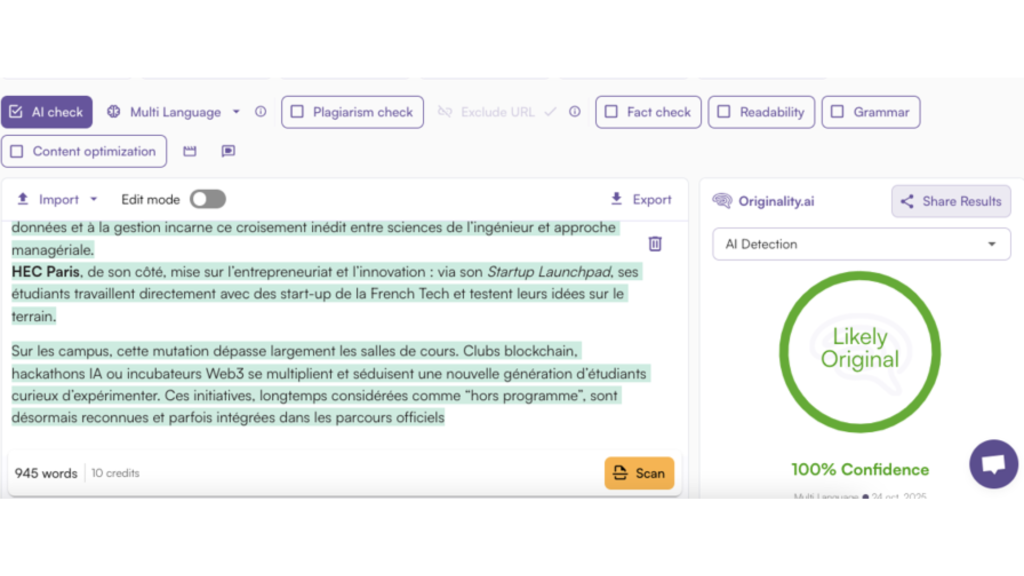The width and height of the screenshot is (1024, 576).
Task: Click the 945 words counter
Action: point(46,473)
